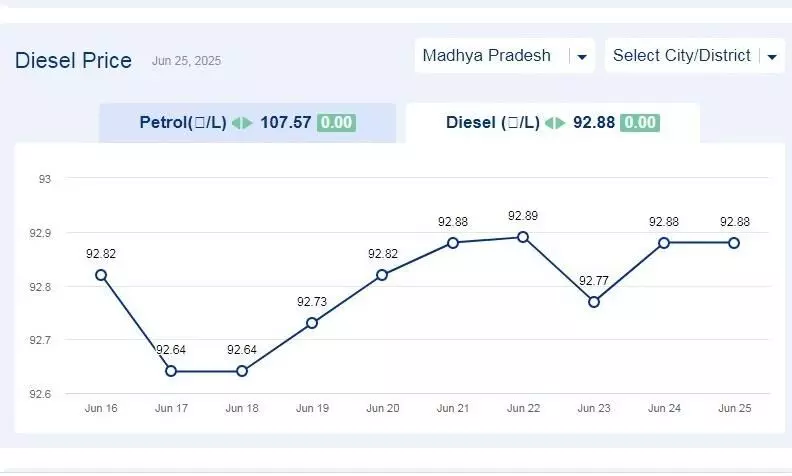This screenshot has height=476, width=792.
Task: Click the Jun 20 axis label
Action: tap(382, 408)
